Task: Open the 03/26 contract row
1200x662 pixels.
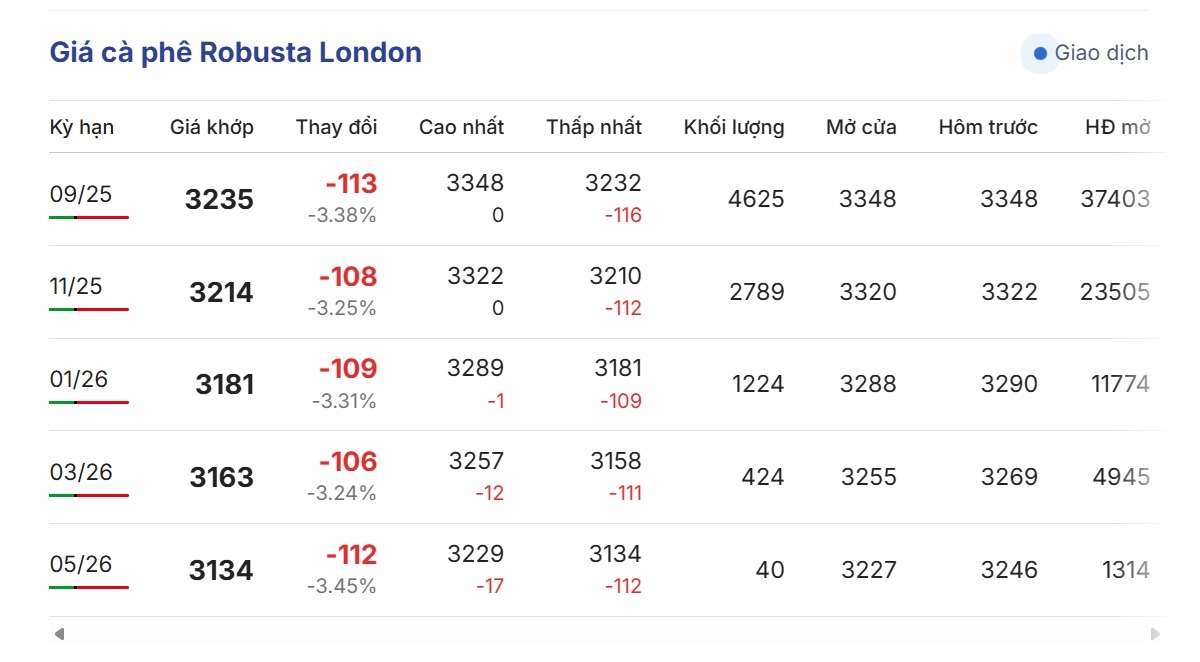Action: coord(606,477)
